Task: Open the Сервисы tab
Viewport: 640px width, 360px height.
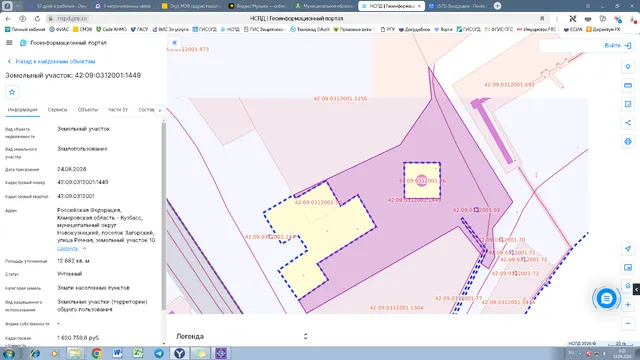Action: pos(57,110)
